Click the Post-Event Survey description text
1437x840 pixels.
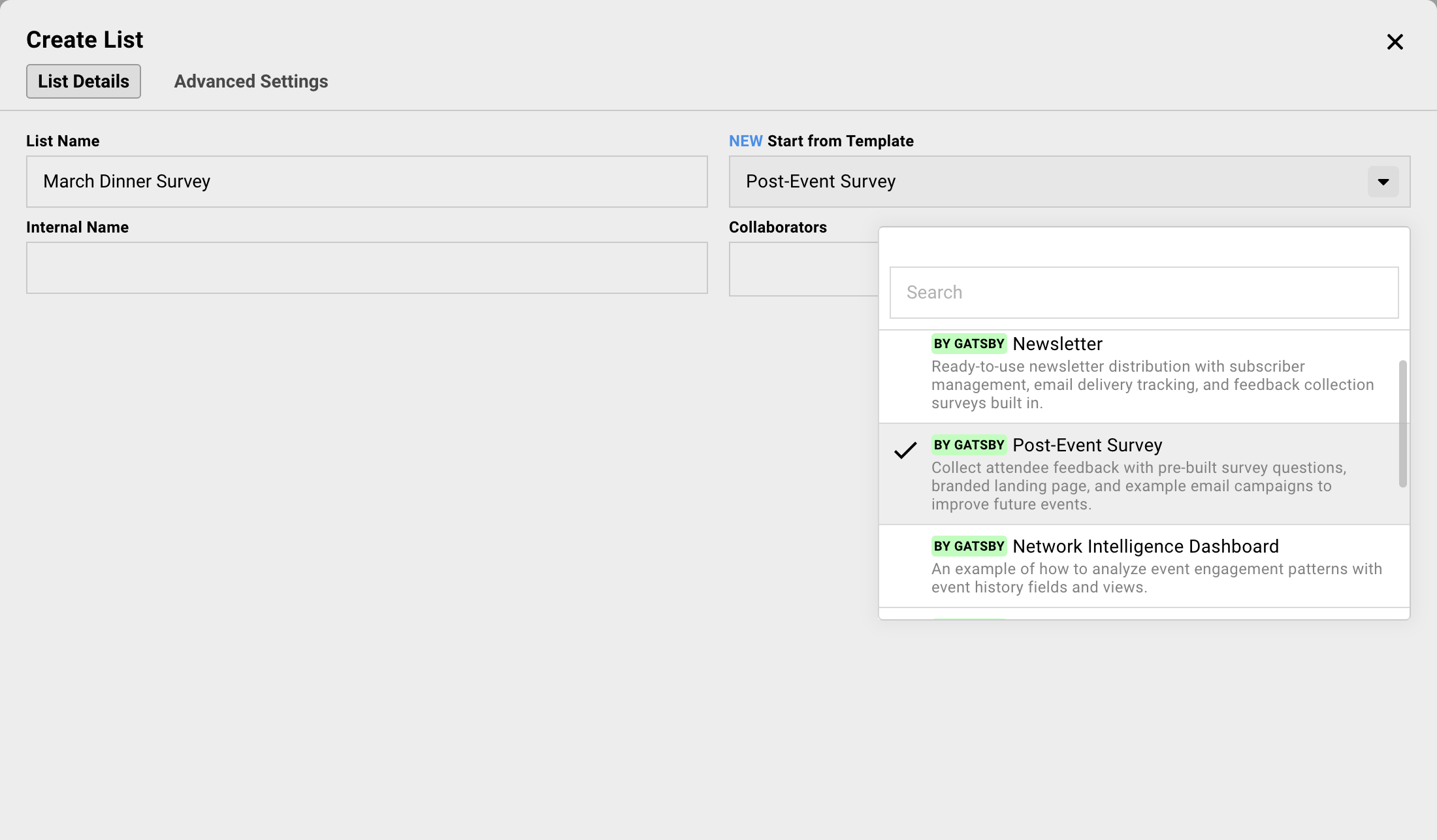point(1137,485)
